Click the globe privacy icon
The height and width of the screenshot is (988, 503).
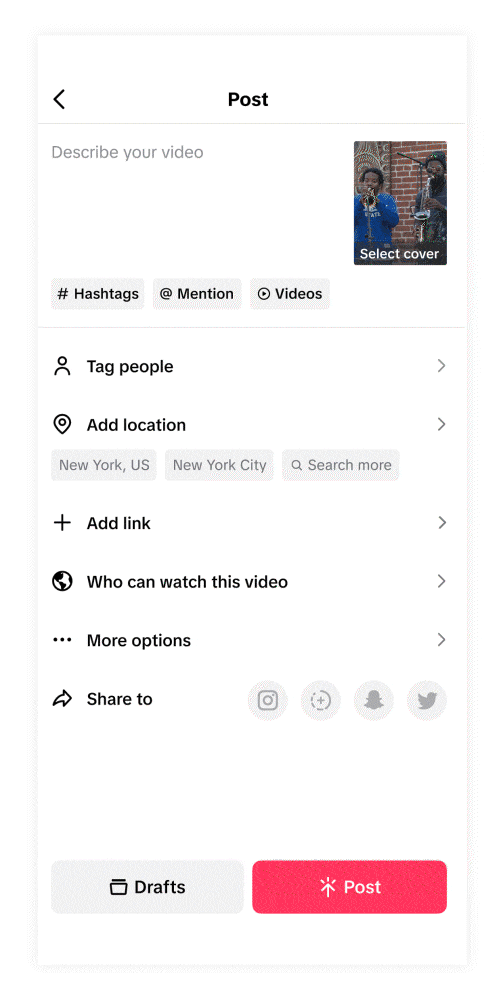point(62,582)
